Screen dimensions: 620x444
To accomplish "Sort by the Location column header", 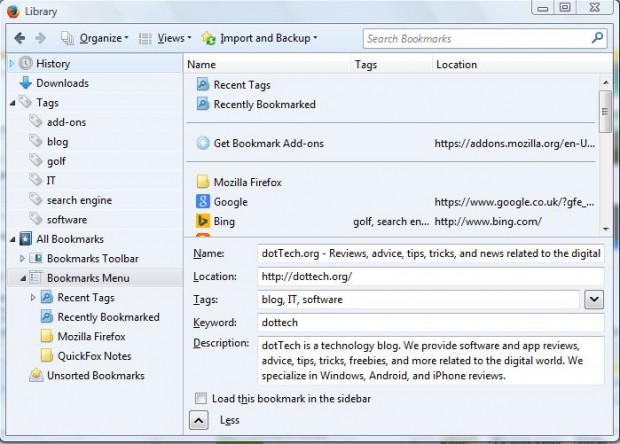I will click(x=456, y=64).
